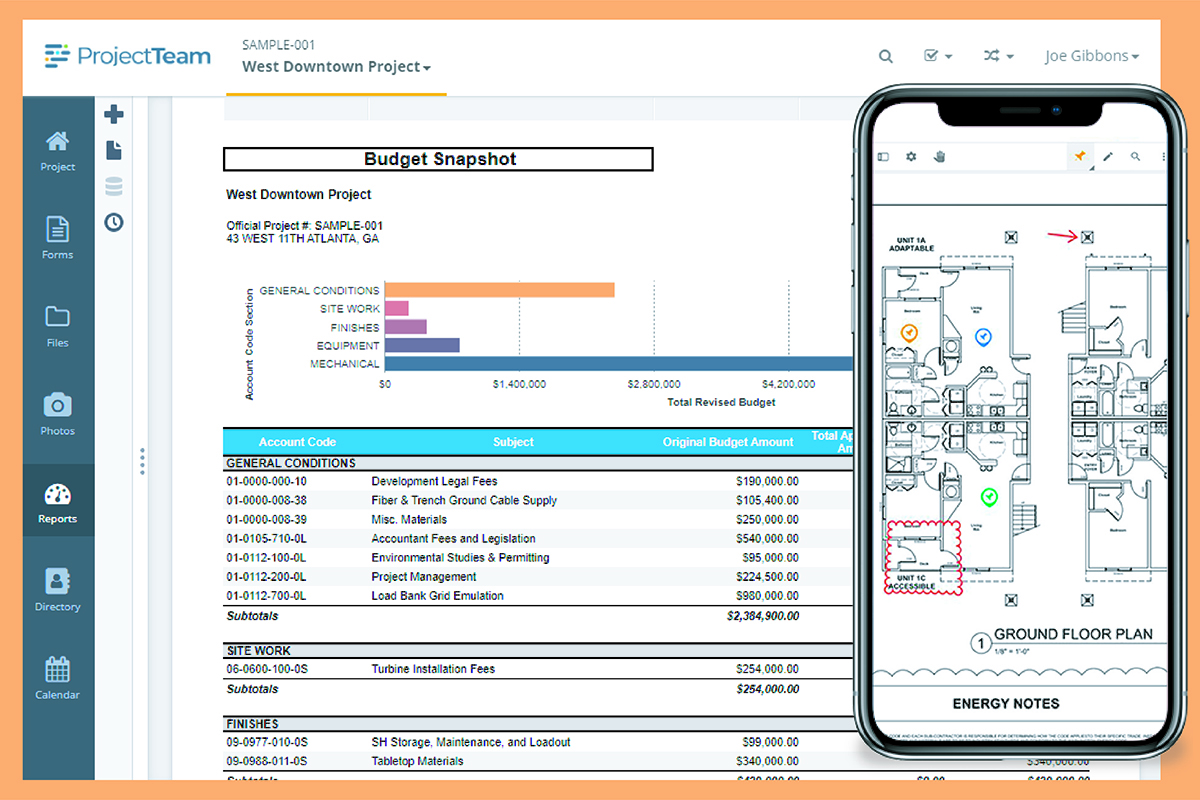The width and height of the screenshot is (1200, 800).
Task: Select the pencil markup tool on phone
Action: point(1108,157)
